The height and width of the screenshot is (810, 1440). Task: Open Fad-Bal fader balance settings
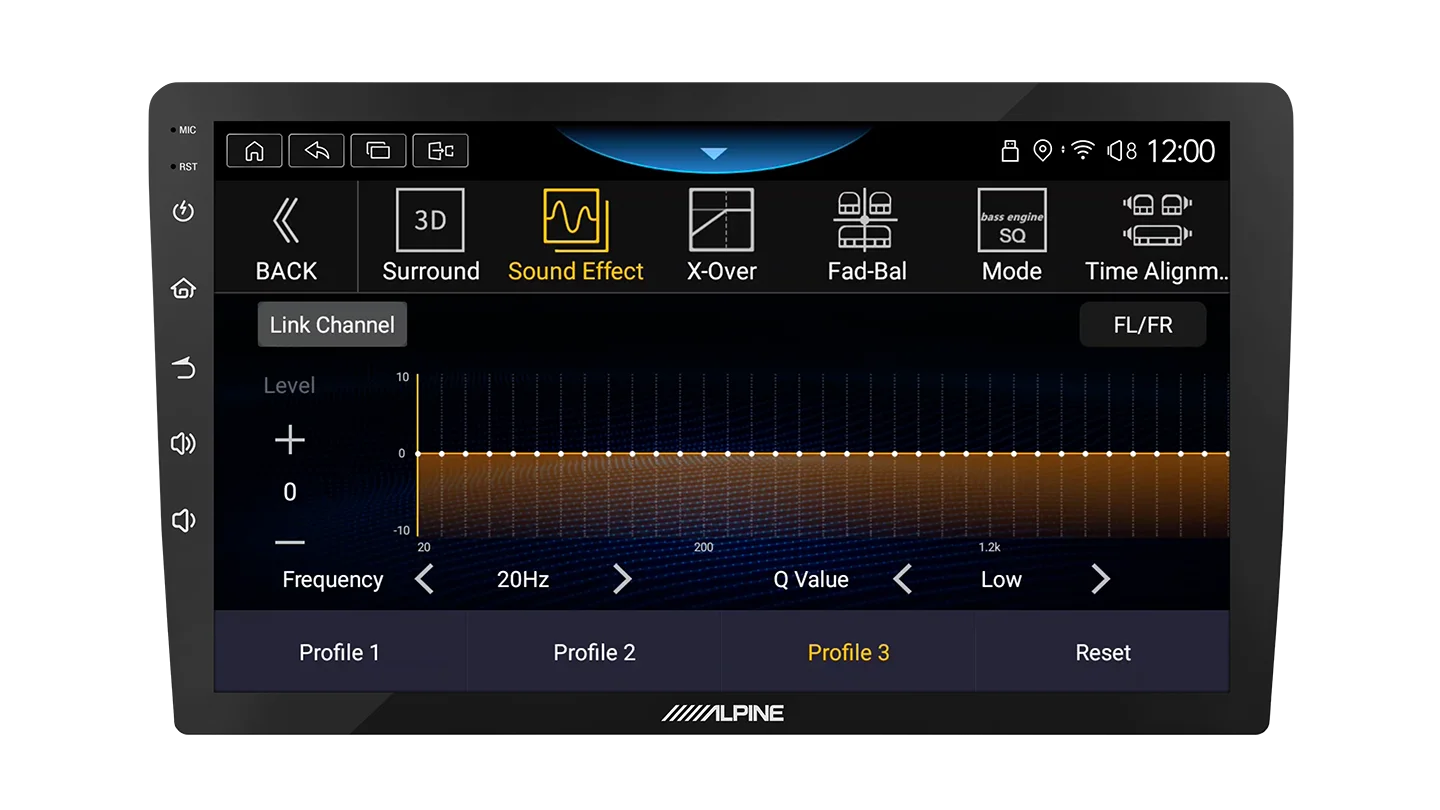tap(866, 236)
